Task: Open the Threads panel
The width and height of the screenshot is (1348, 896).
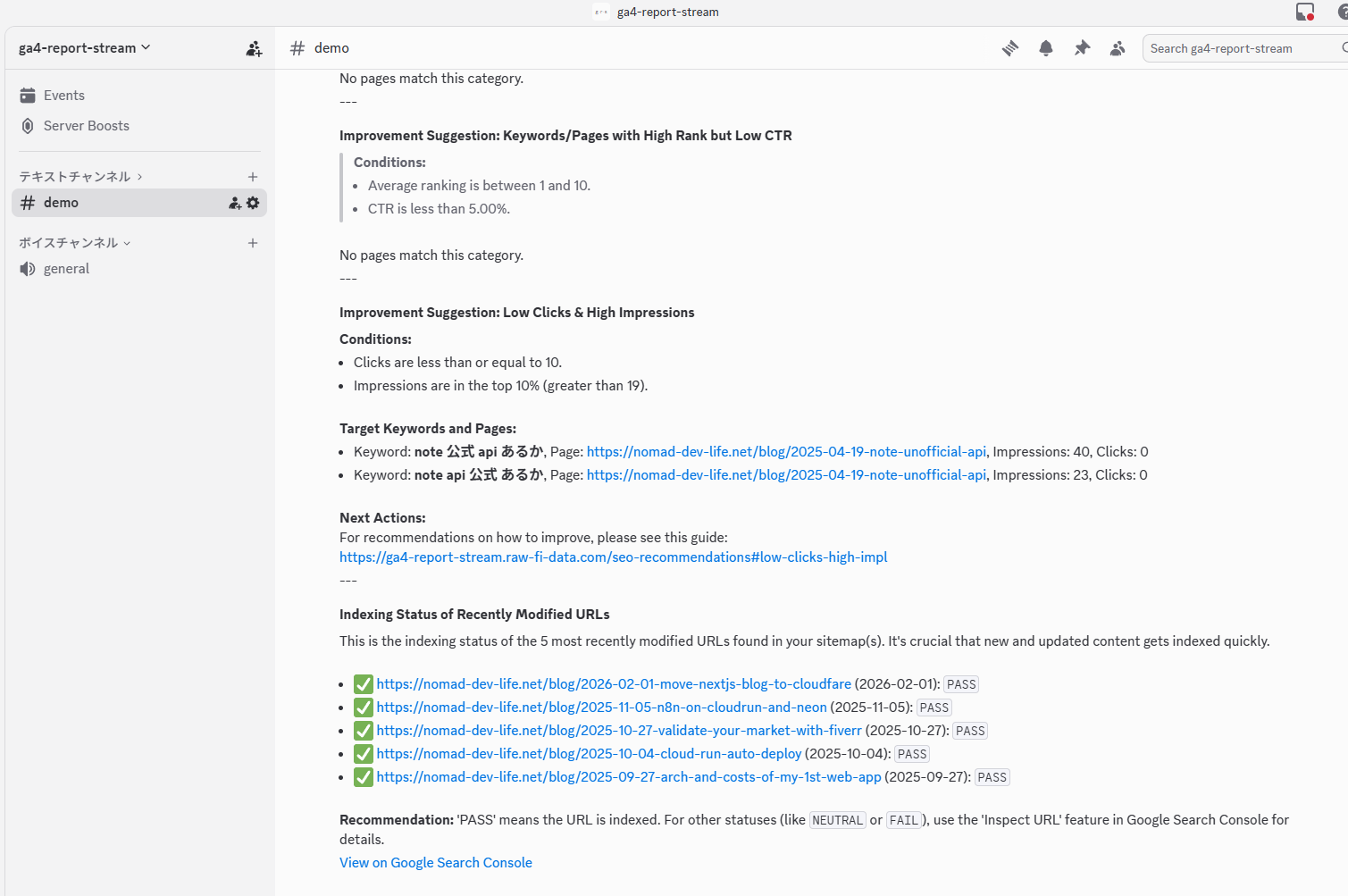Action: click(1010, 48)
